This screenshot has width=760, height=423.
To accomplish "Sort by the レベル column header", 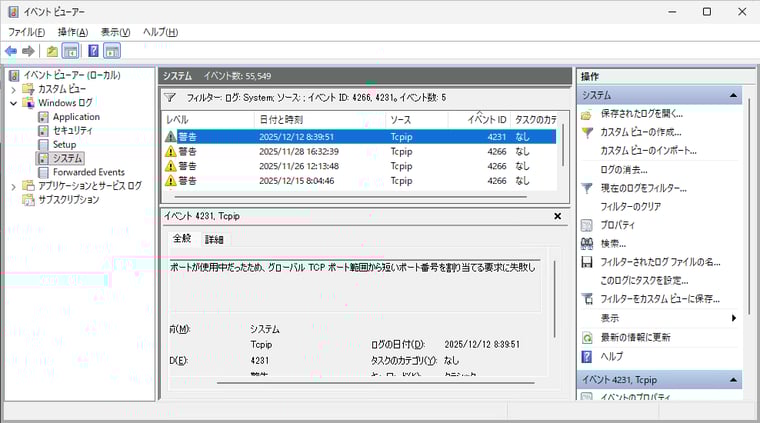I will pyautogui.click(x=208, y=120).
